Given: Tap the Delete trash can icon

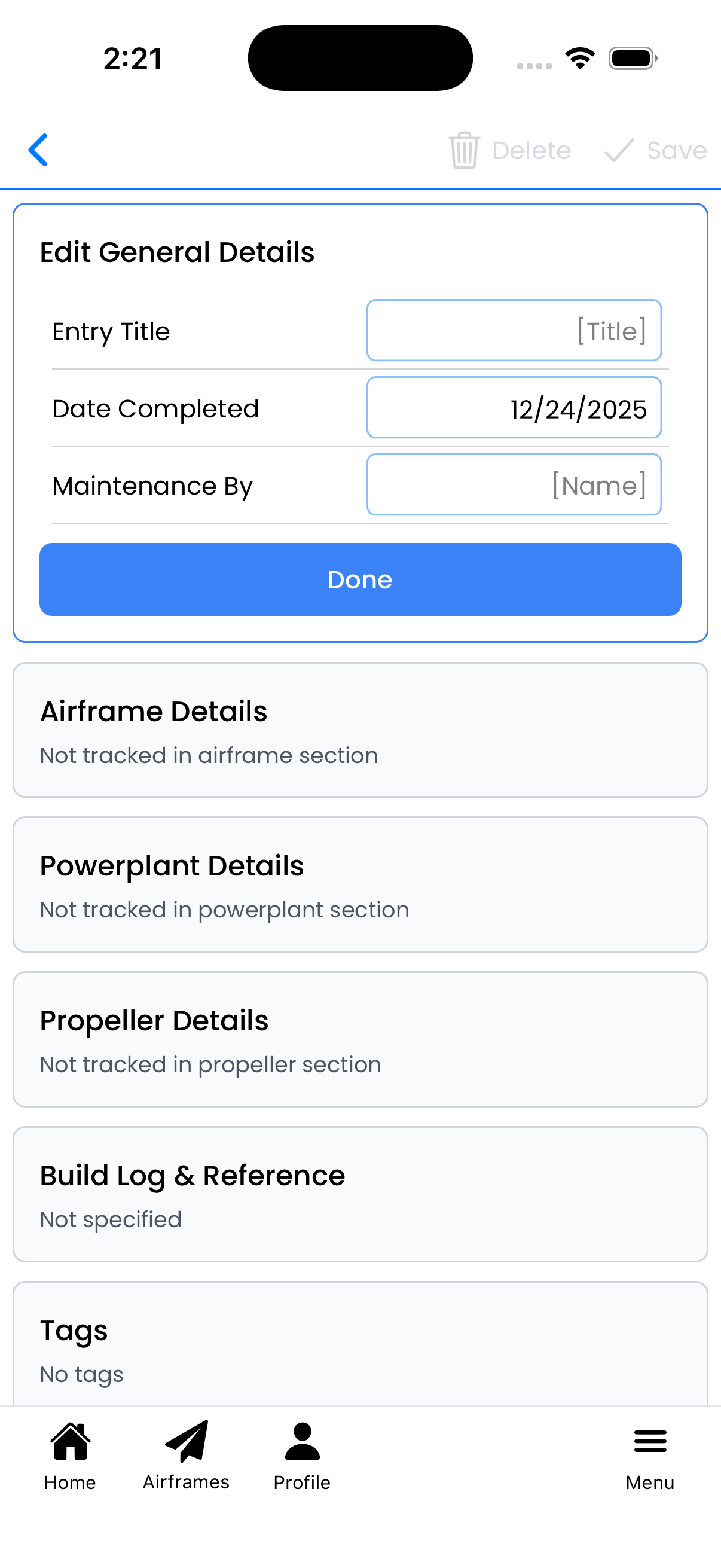Looking at the screenshot, I should tap(465, 150).
